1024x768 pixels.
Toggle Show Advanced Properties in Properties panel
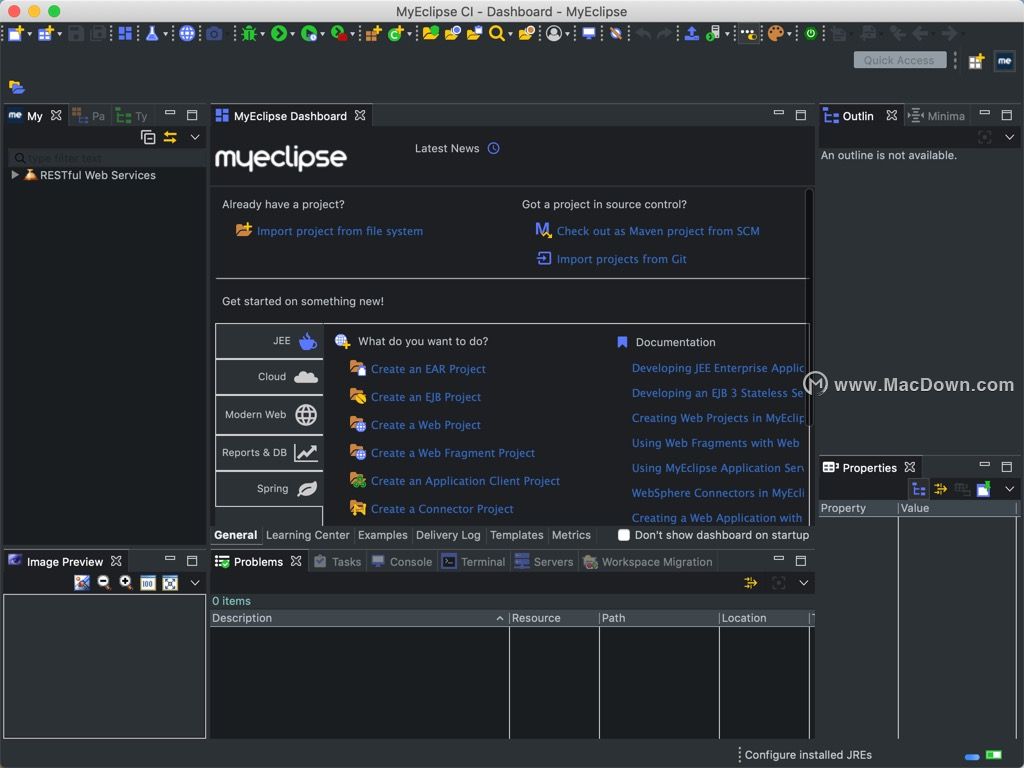(940, 488)
